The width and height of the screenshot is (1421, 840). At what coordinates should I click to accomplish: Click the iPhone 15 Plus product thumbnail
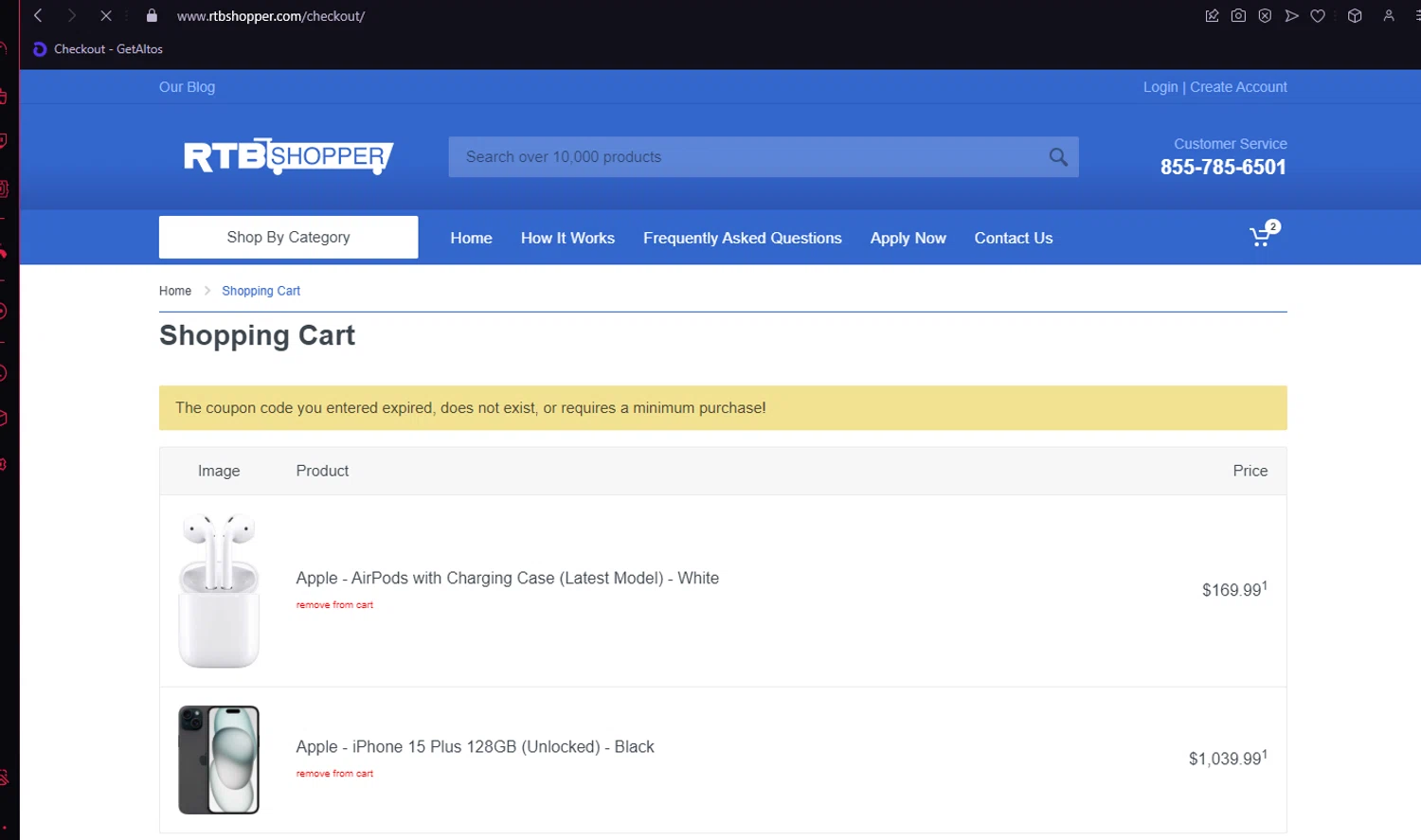pyautogui.click(x=219, y=760)
